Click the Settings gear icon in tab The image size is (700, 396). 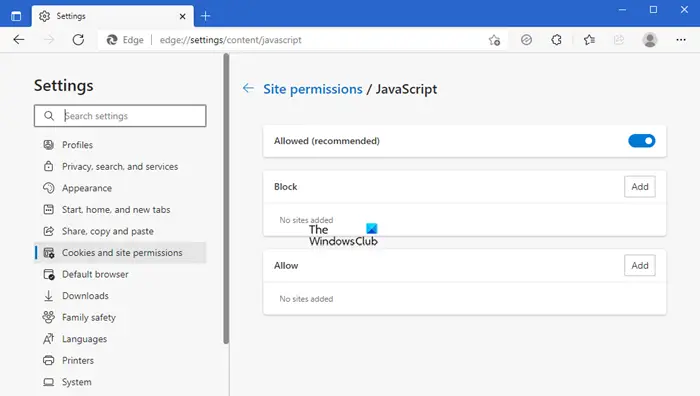tap(44, 17)
